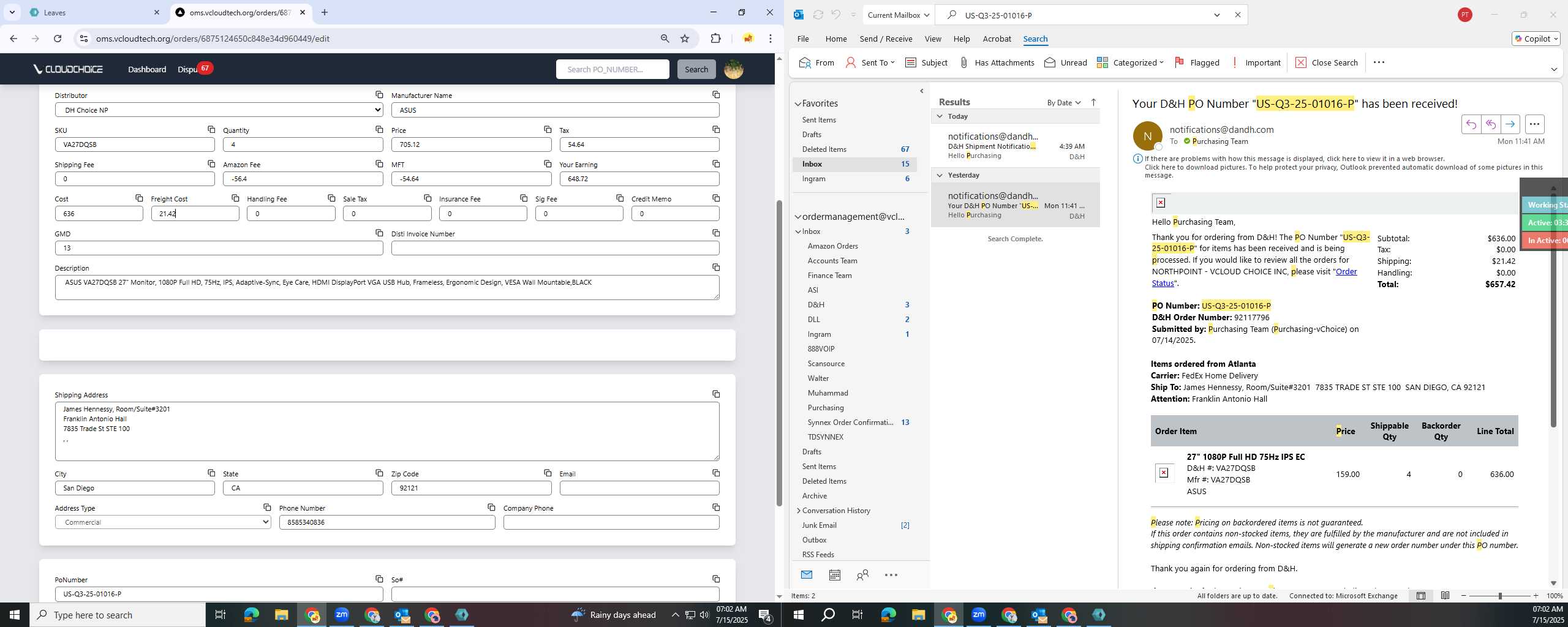Viewport: 1568px width, 627px height.
Task: Open the Acrobat ribbon tab
Action: tap(997, 39)
